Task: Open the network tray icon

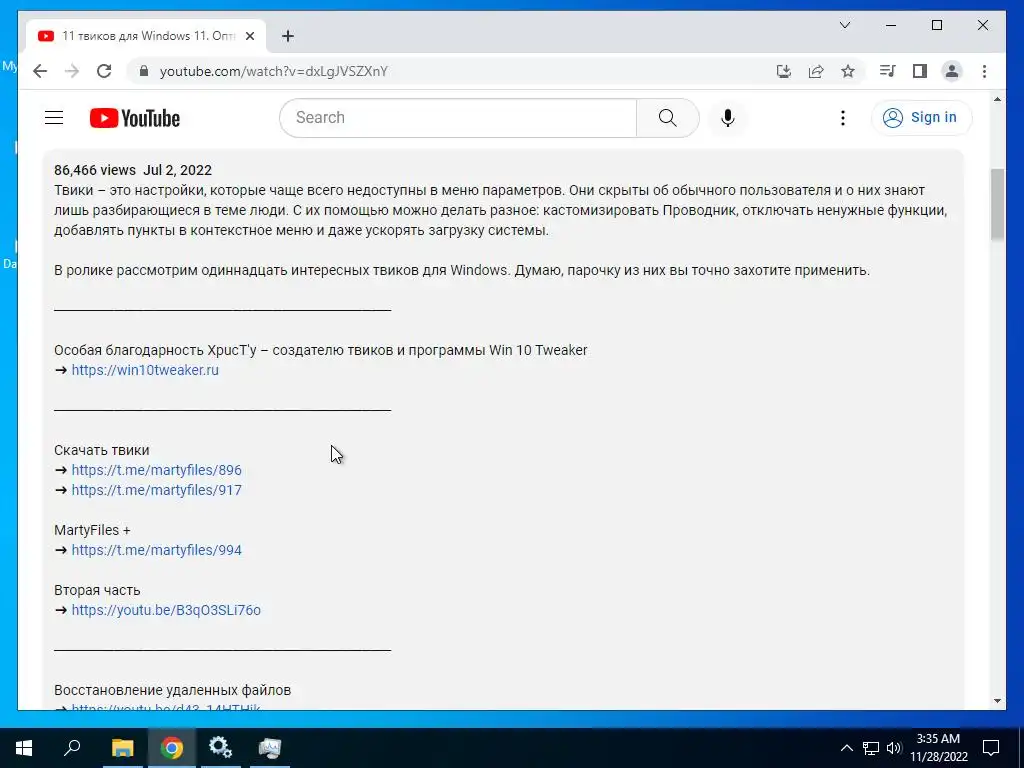Action: tap(871, 748)
